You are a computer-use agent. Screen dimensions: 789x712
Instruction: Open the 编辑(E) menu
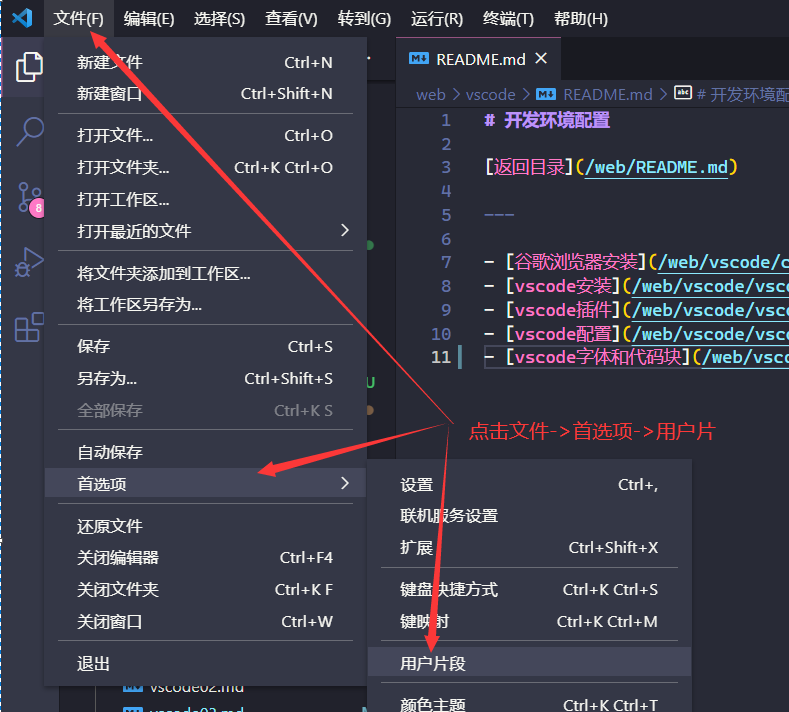click(x=149, y=19)
